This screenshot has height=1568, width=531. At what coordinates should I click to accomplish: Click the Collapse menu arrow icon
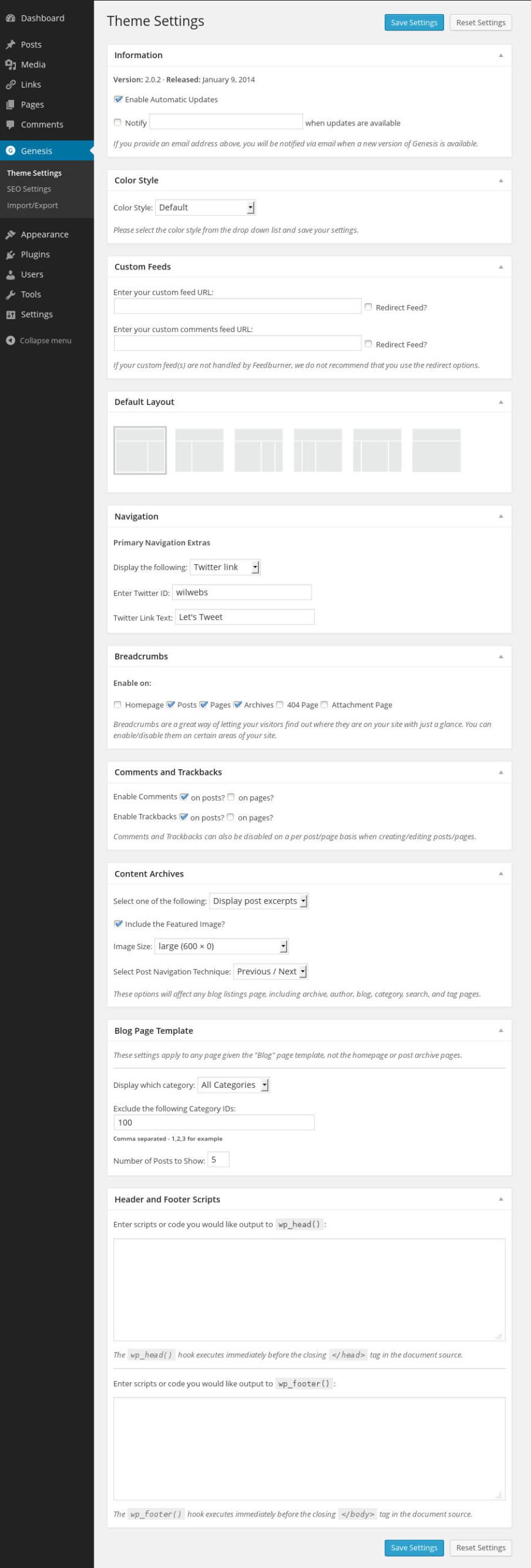click(10, 341)
